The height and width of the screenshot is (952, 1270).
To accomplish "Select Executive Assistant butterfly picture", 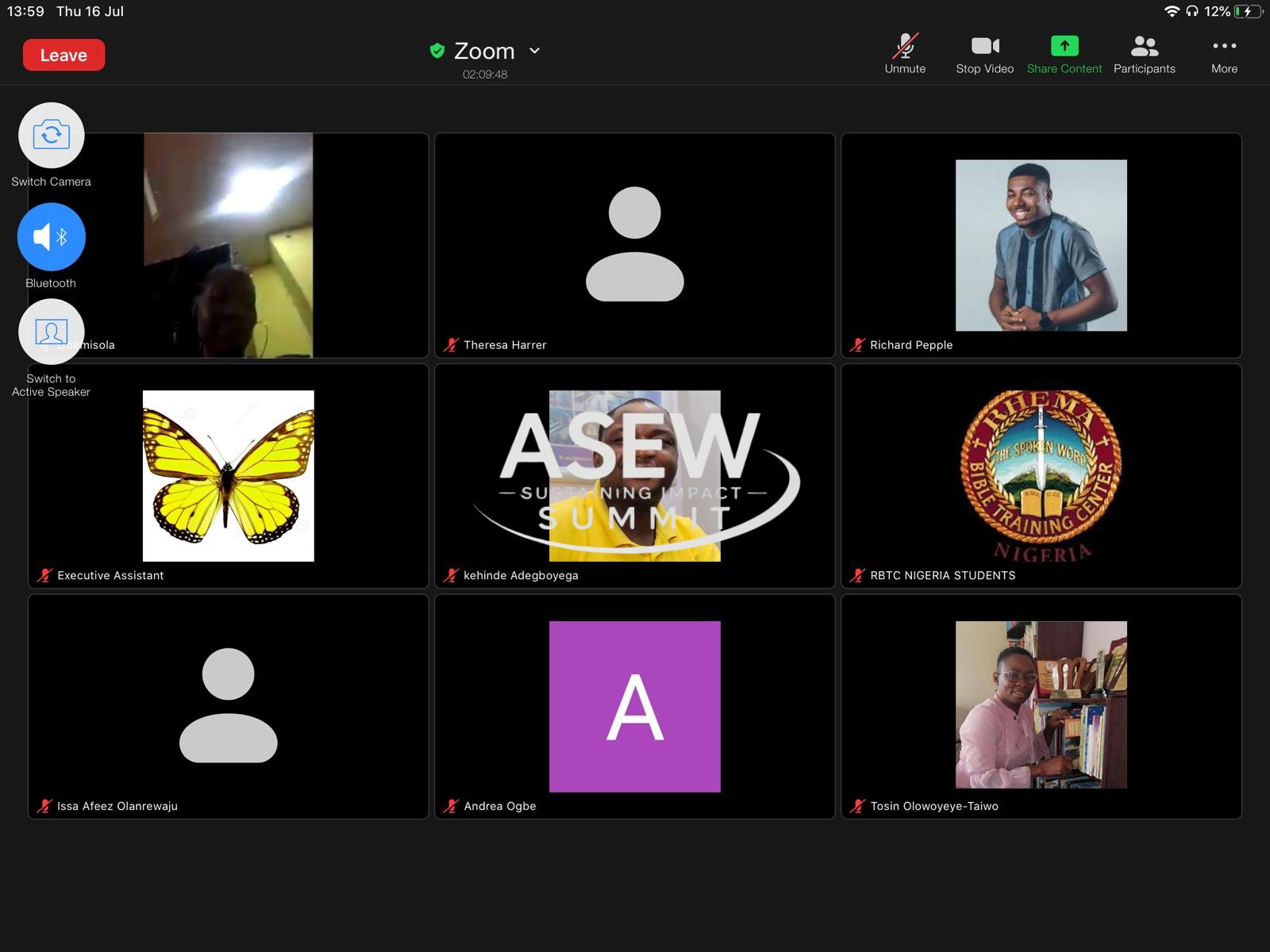I will (229, 476).
